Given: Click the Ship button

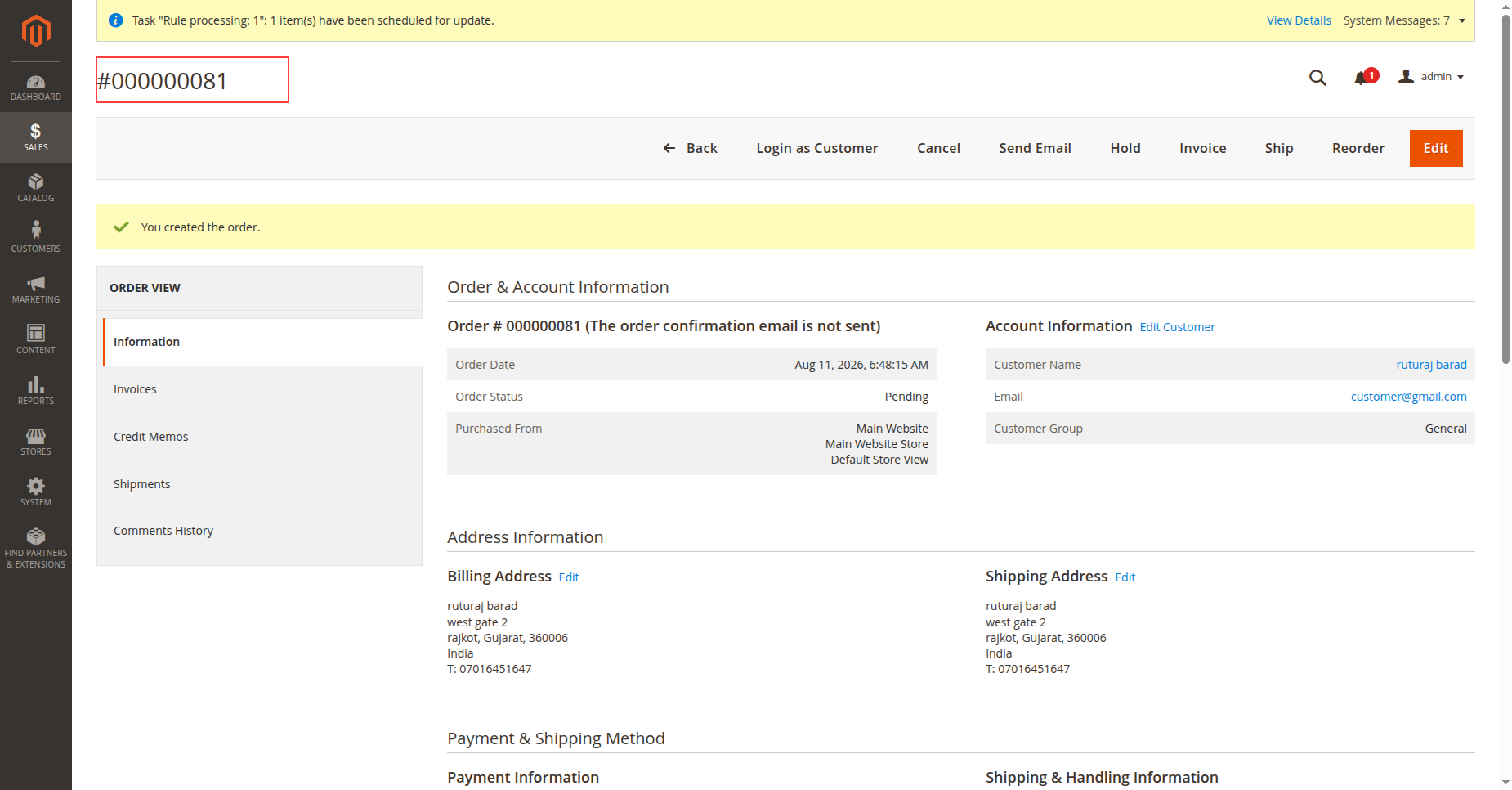Looking at the screenshot, I should 1279,148.
